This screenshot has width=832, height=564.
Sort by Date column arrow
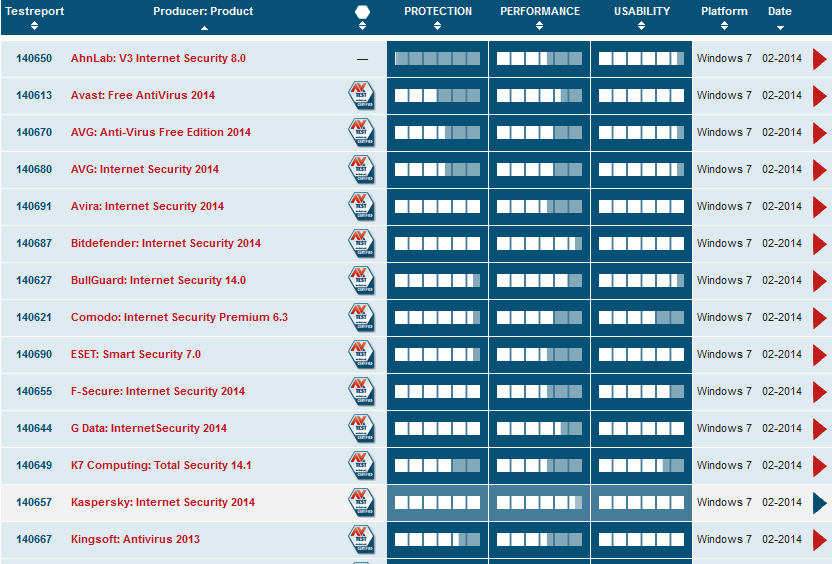[780, 28]
